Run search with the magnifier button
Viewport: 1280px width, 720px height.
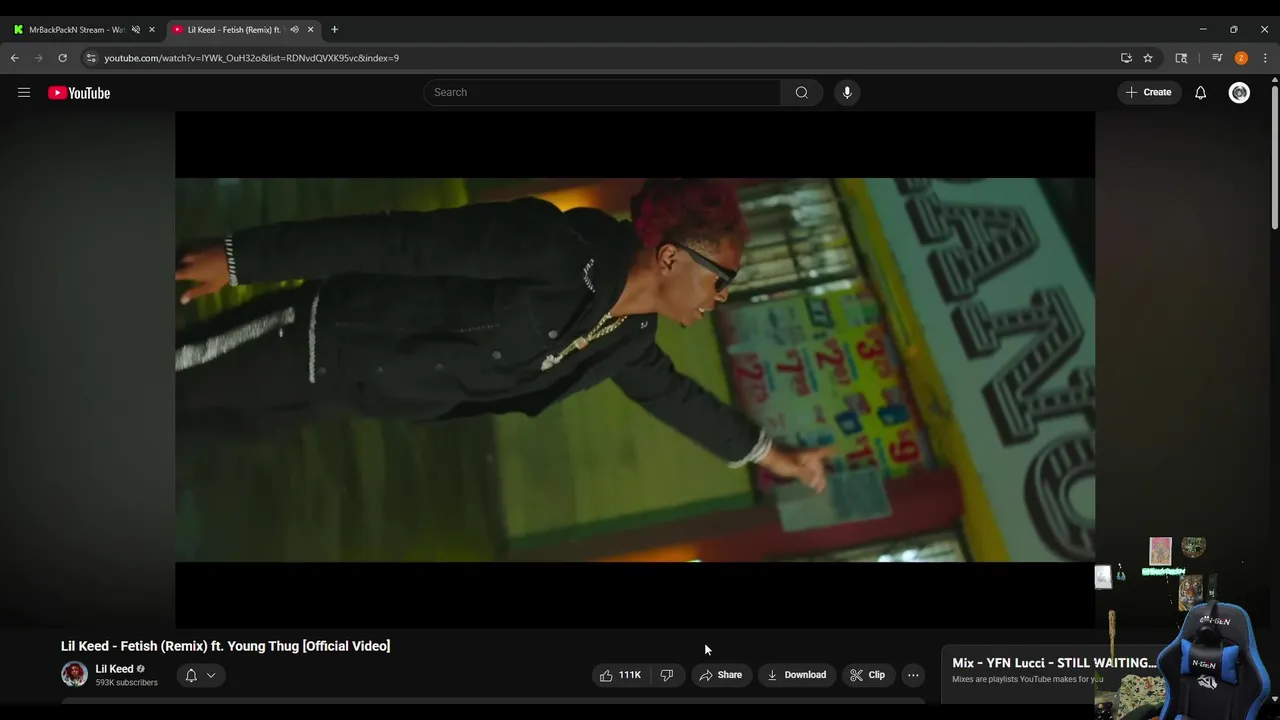802,92
